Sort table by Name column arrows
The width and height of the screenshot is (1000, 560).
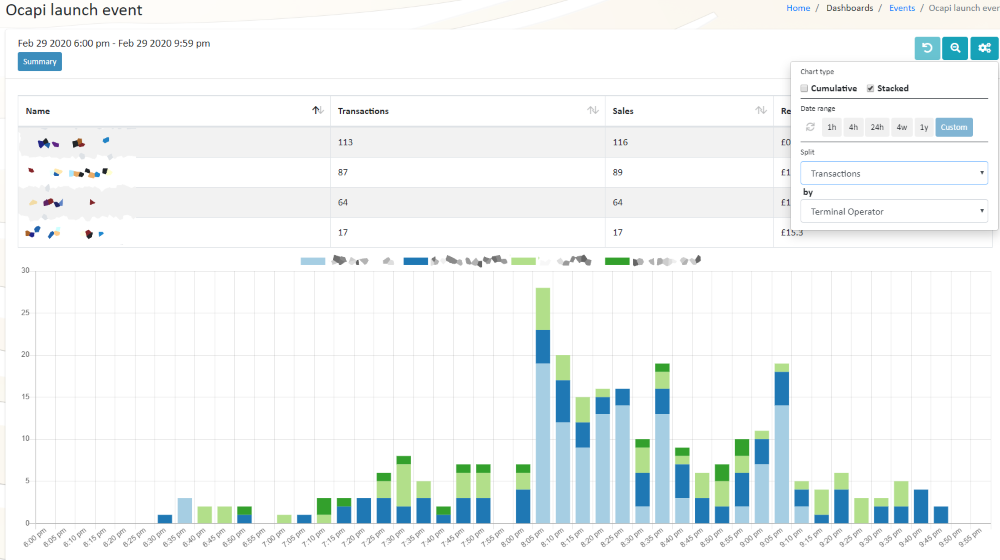(x=318, y=110)
